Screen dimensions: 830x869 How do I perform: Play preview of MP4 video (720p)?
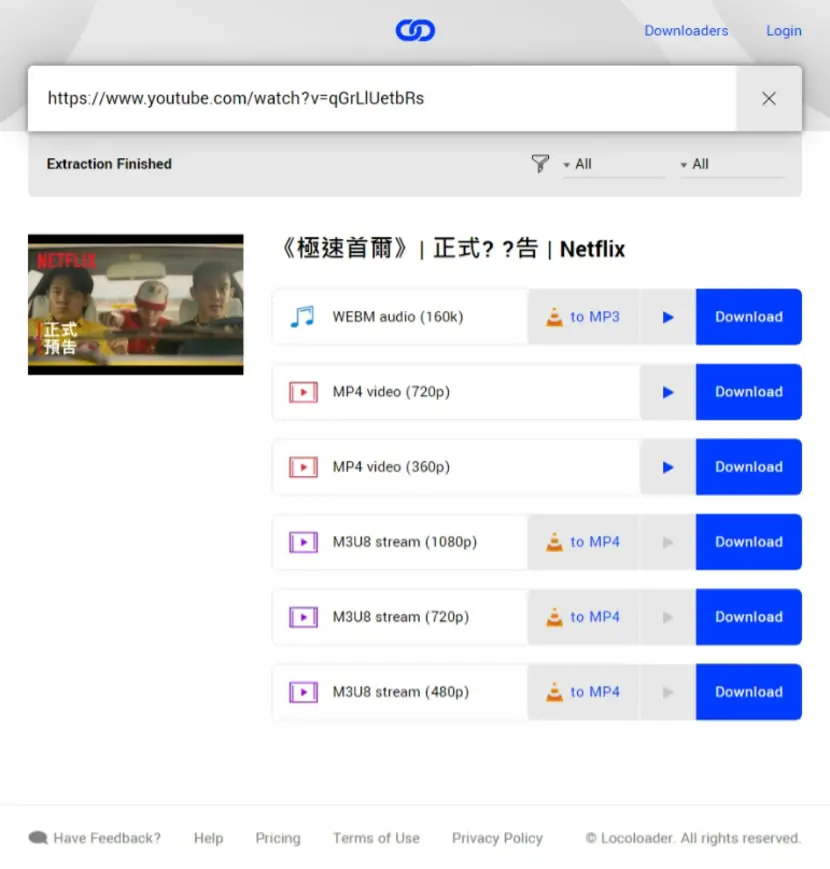(668, 392)
